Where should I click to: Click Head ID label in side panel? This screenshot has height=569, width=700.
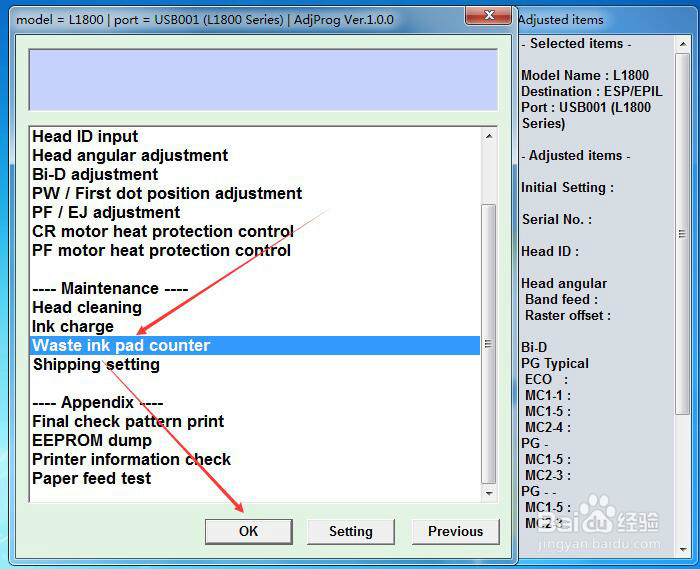(x=550, y=251)
